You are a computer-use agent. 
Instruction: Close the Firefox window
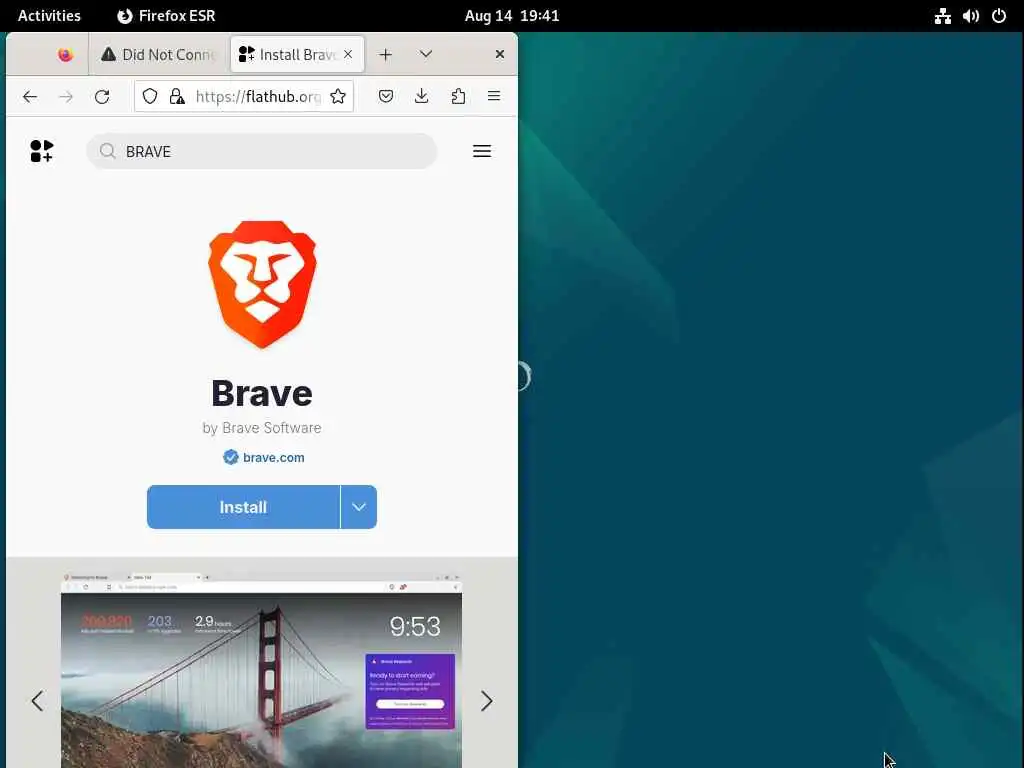point(500,54)
